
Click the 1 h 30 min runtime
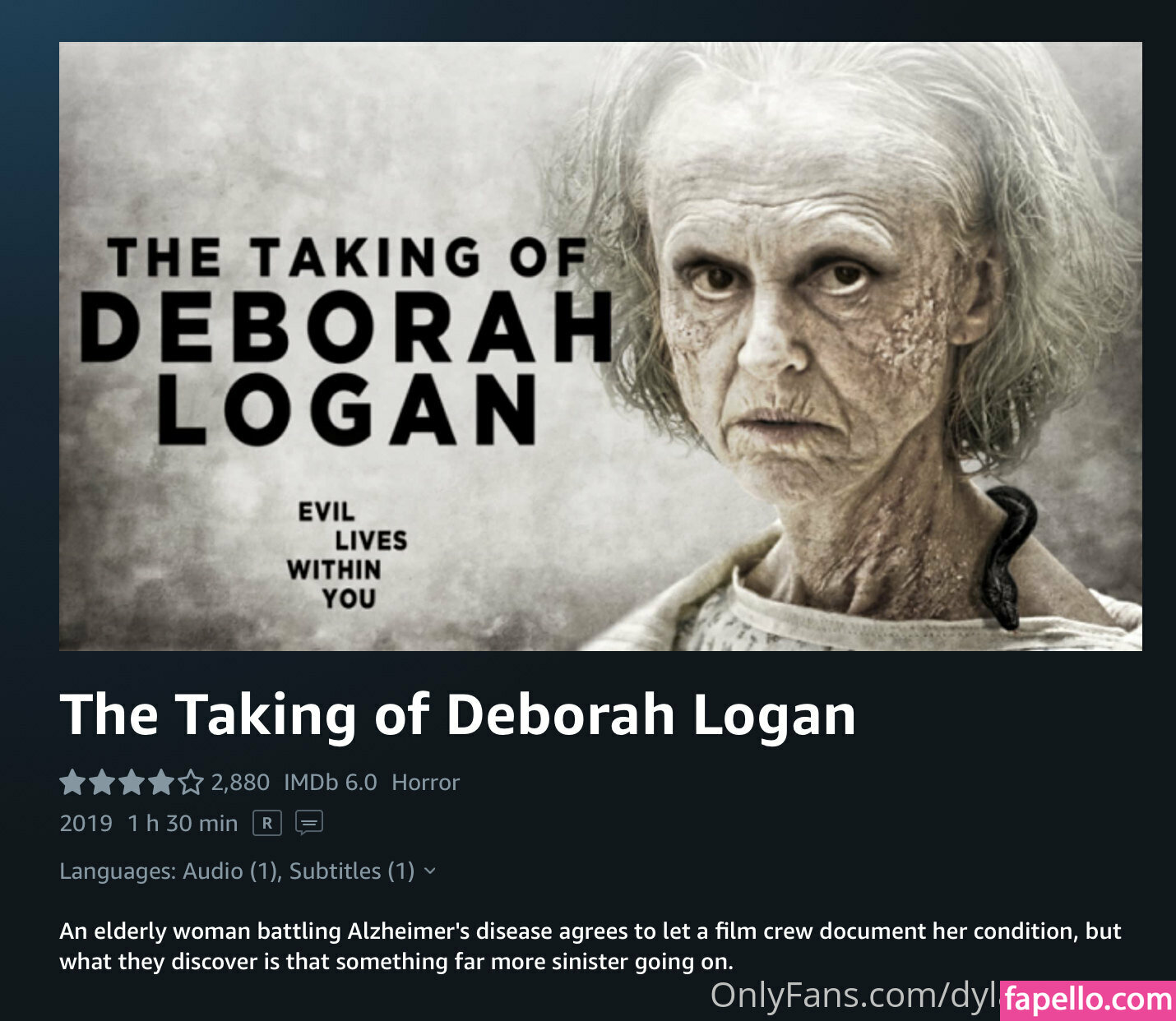point(183,824)
